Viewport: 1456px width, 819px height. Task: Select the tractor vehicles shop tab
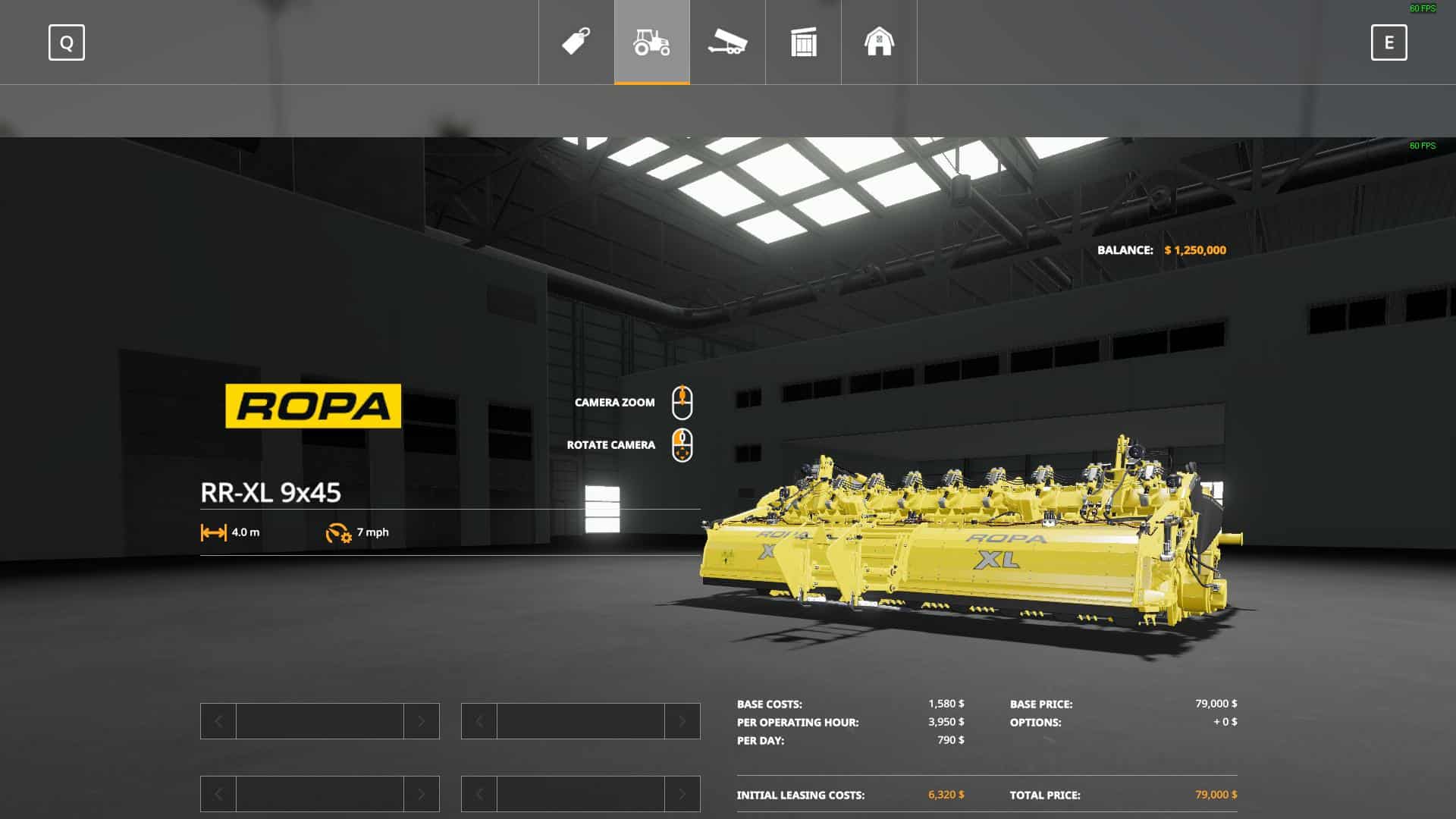point(652,42)
